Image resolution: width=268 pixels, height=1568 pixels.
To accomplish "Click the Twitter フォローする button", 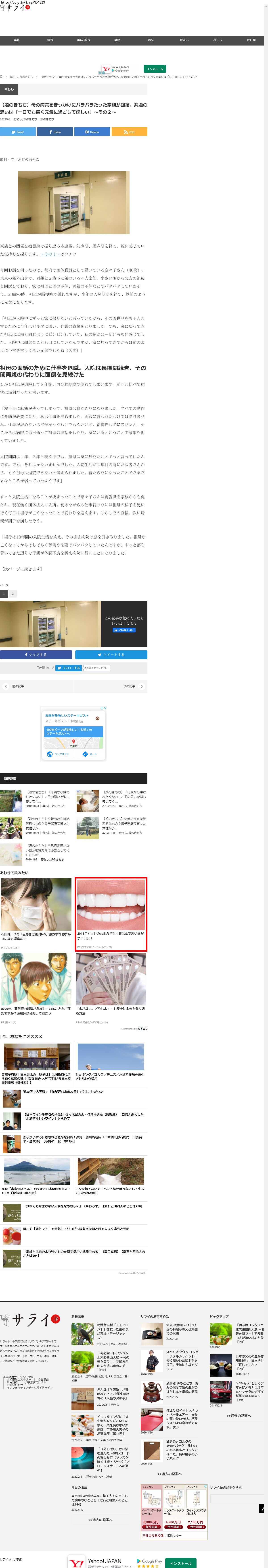I will click(68, 668).
